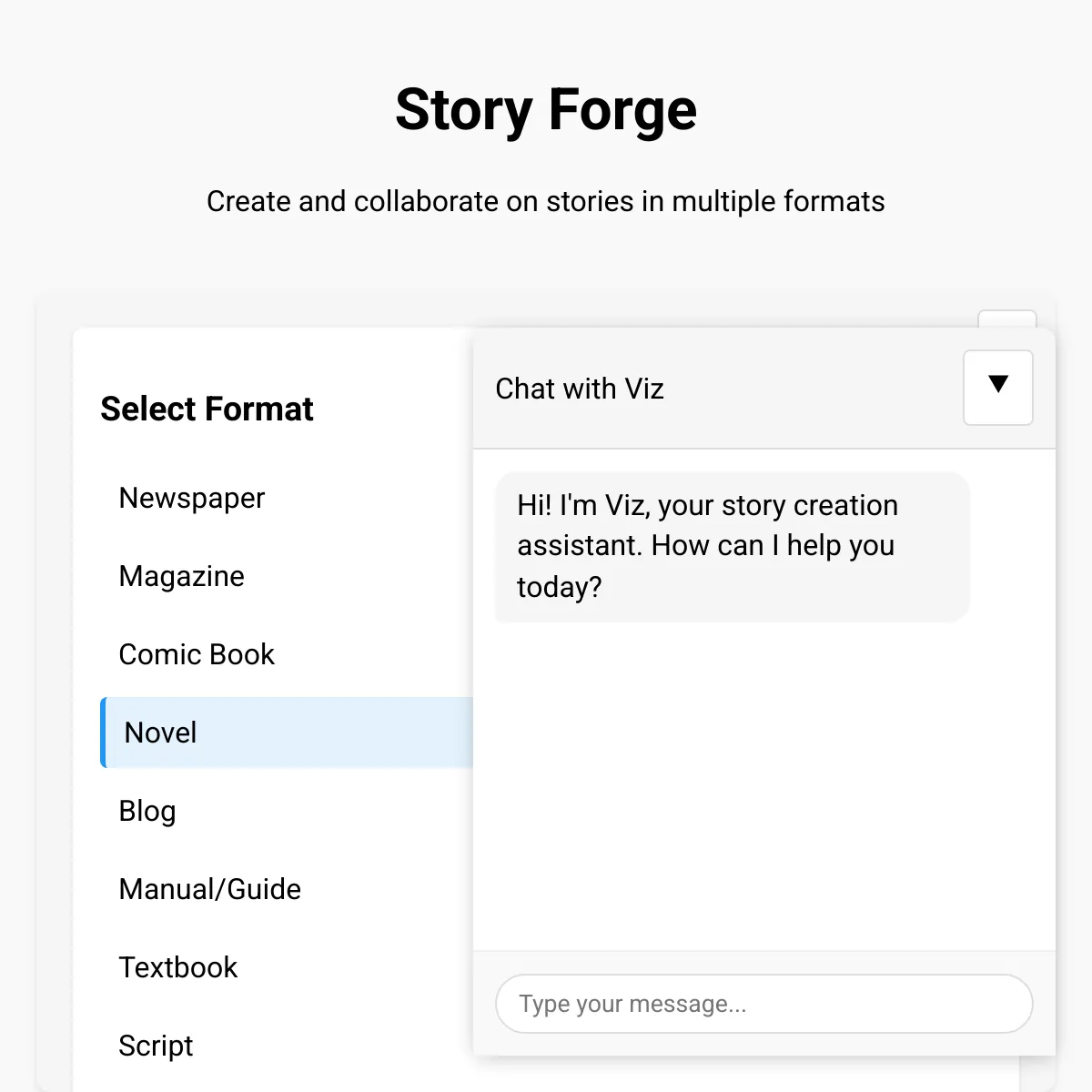Click the empty chat conversation area
The width and height of the screenshot is (1092, 1092).
(x=764, y=787)
